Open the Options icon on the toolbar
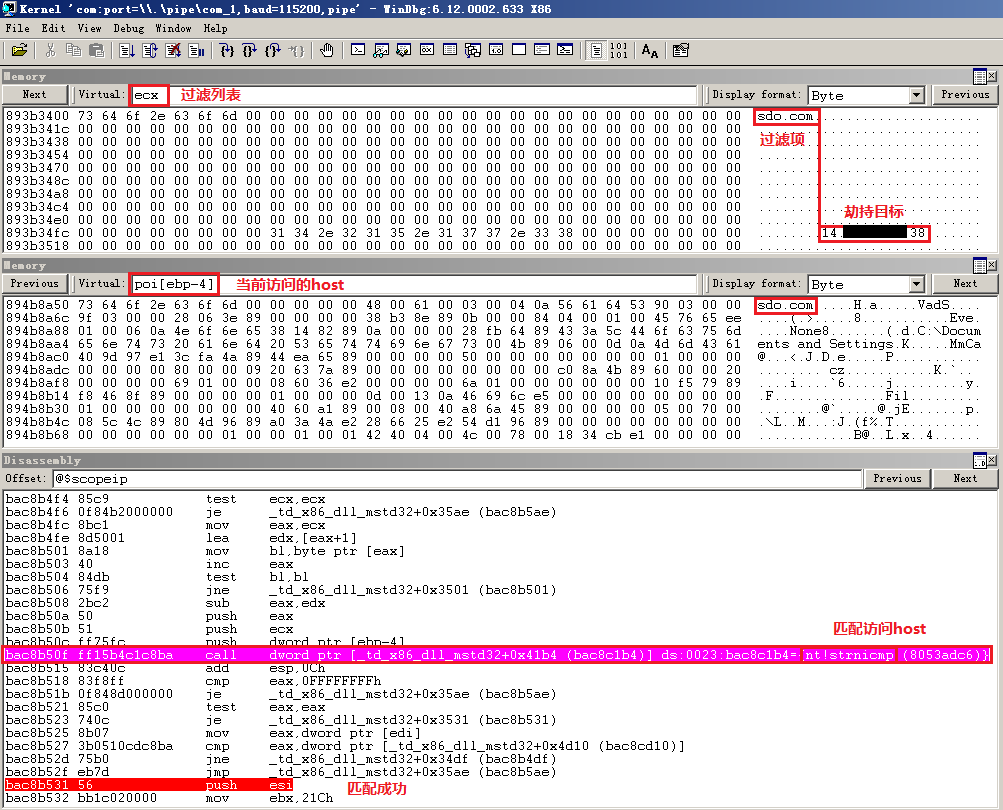The height and width of the screenshot is (810, 1003). click(x=681, y=48)
